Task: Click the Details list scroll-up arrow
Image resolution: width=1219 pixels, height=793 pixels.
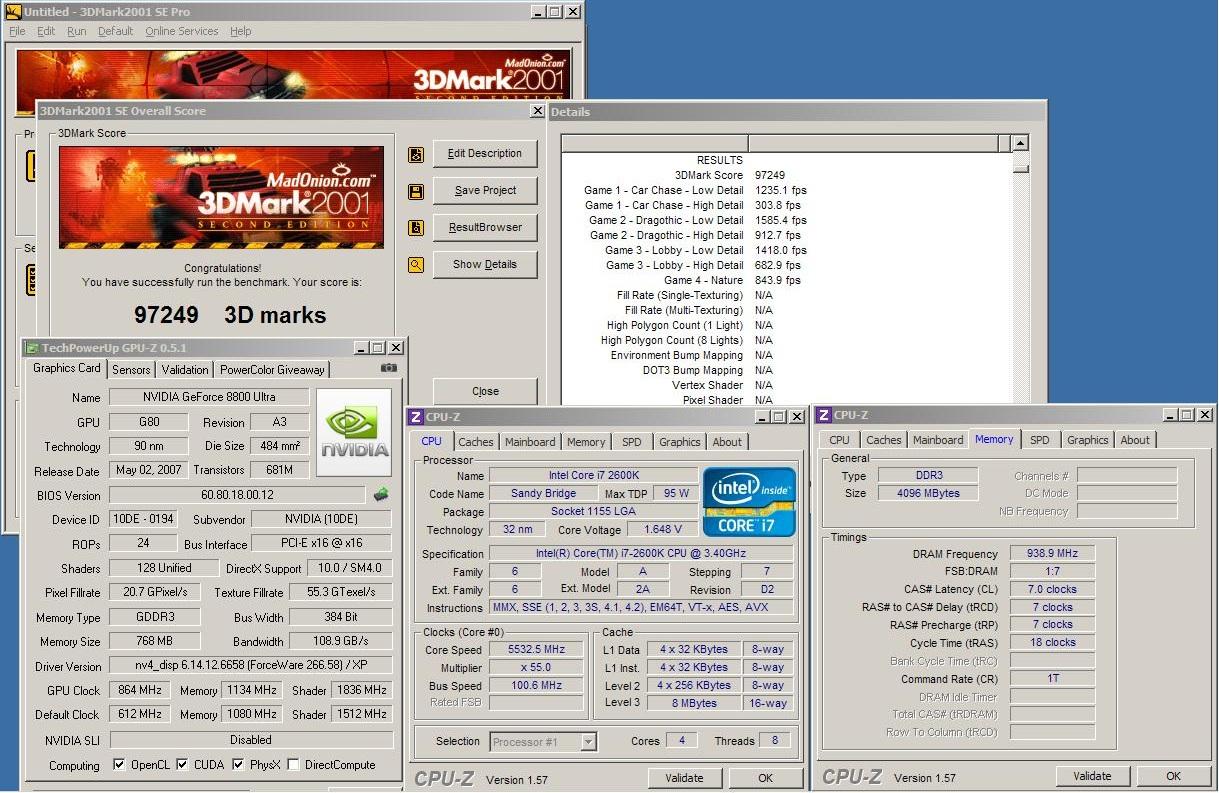Action: (x=1020, y=144)
